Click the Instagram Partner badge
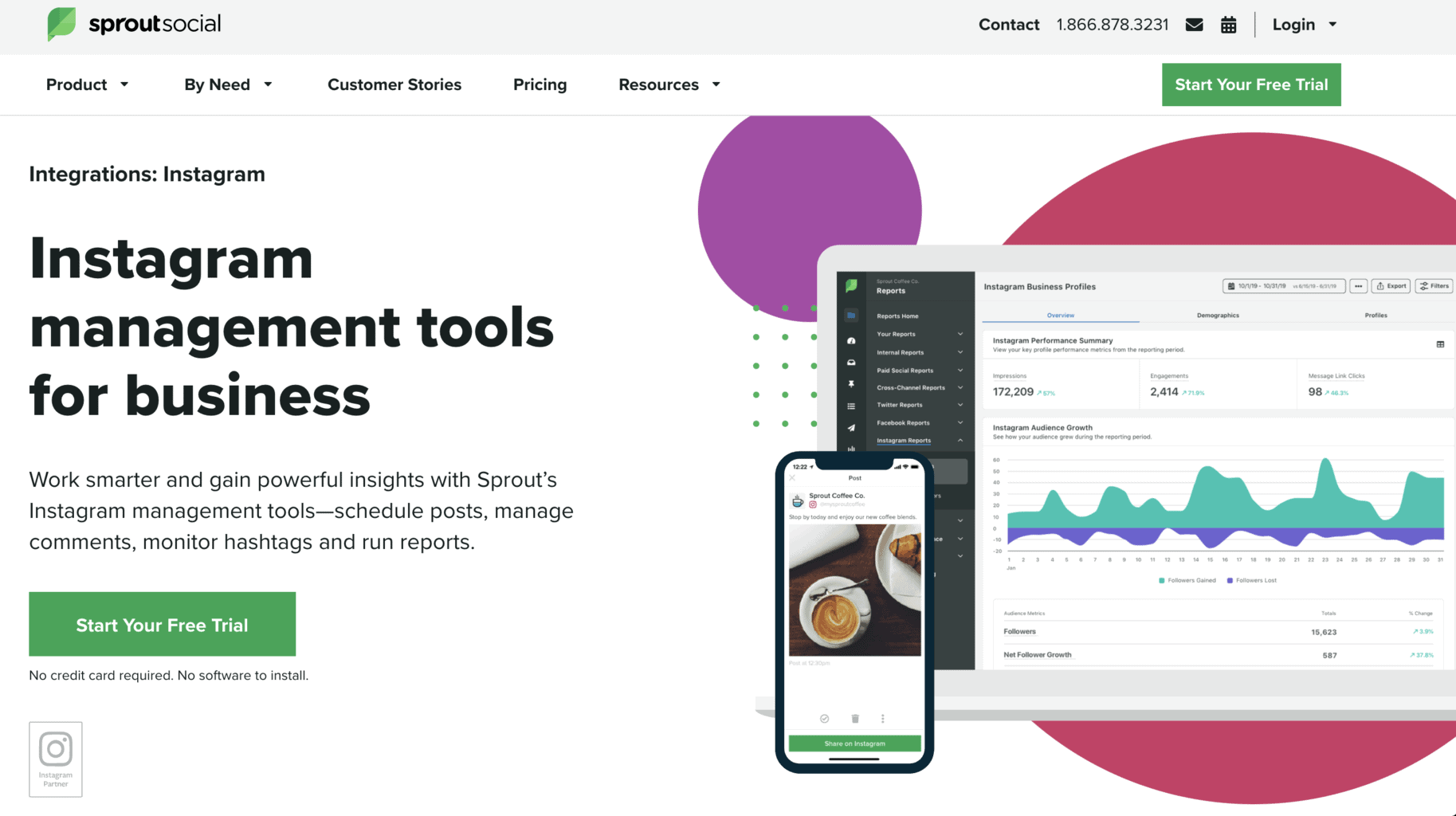Screen dimensions: 1456x816 pos(56,759)
